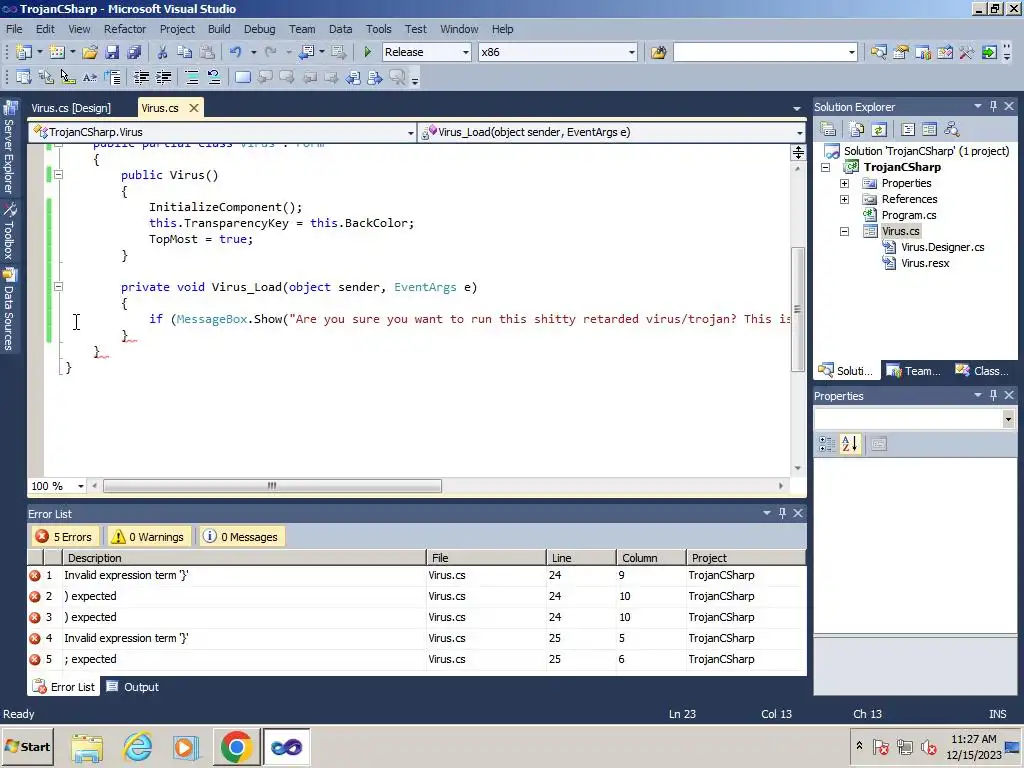Screen dimensions: 1024x768
Task: Open the Refactor menu
Action: tap(125, 29)
